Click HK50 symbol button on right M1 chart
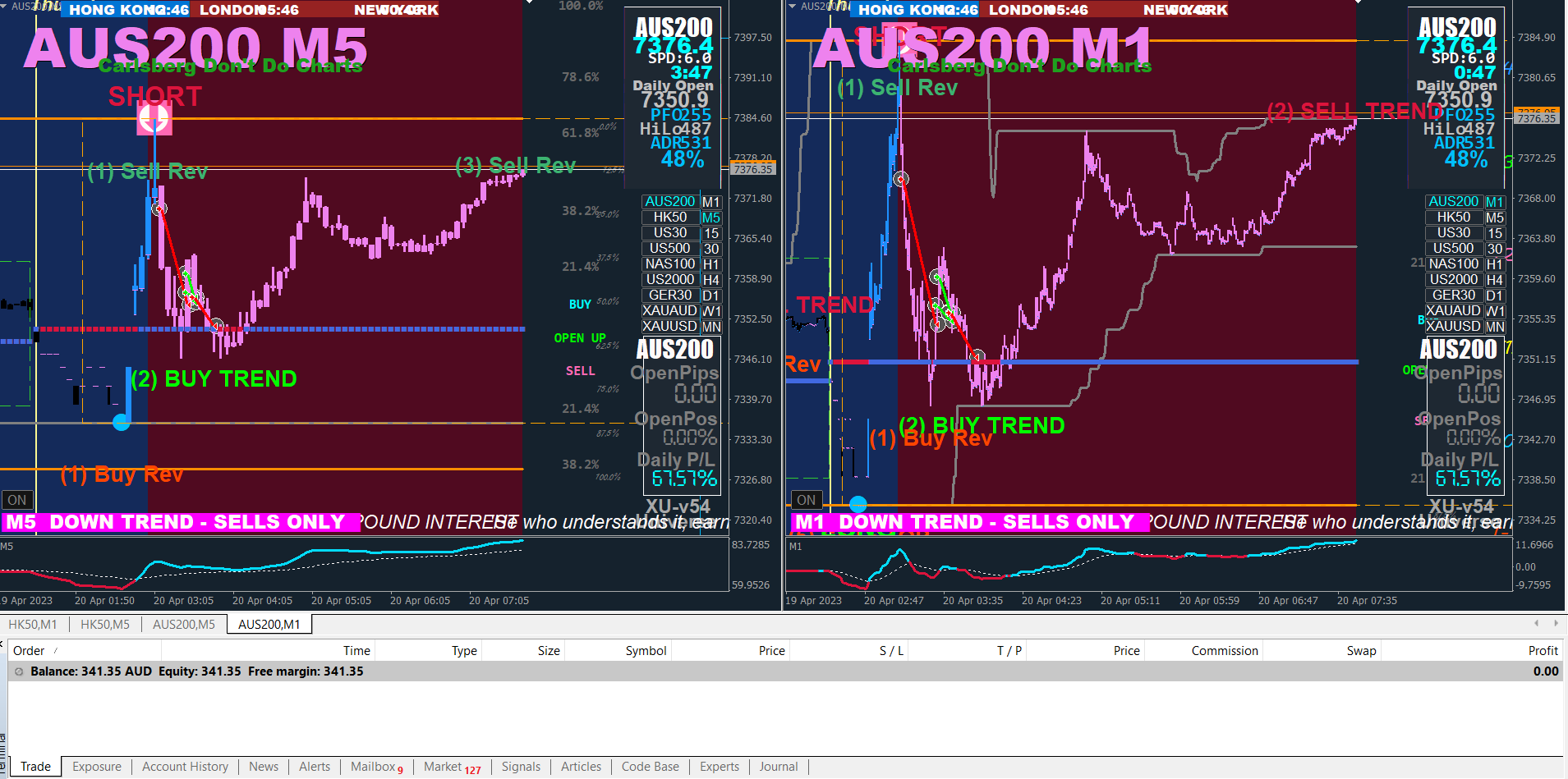The width and height of the screenshot is (1568, 779). click(x=1454, y=218)
